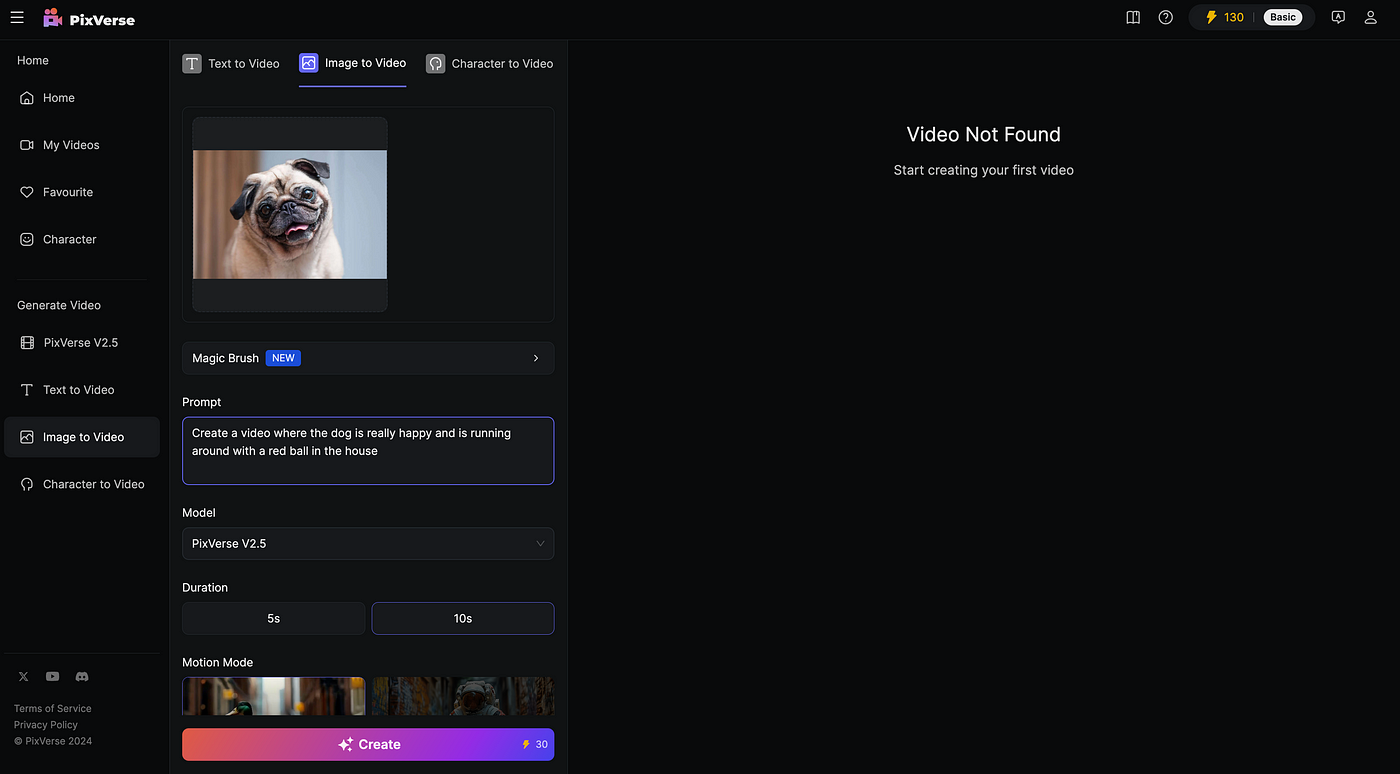
Task: Open the user account profile icon
Action: click(x=1371, y=17)
